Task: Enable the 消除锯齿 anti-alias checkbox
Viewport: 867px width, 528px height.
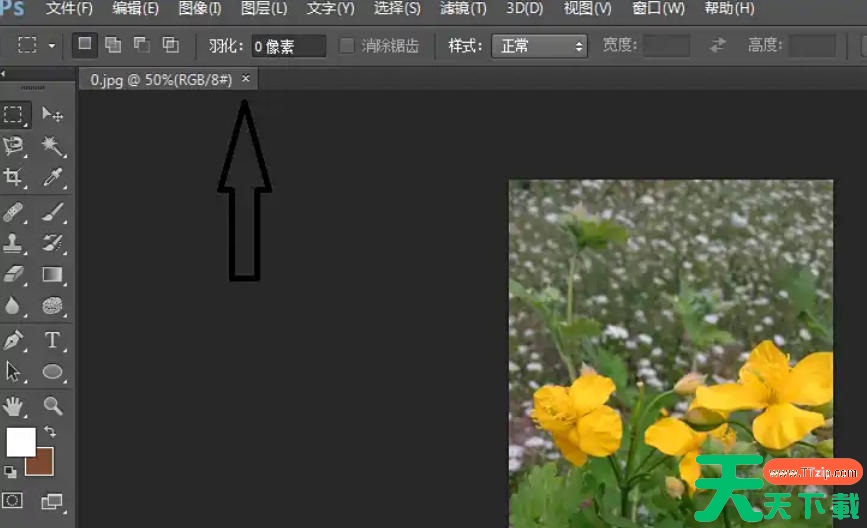Action: 347,46
